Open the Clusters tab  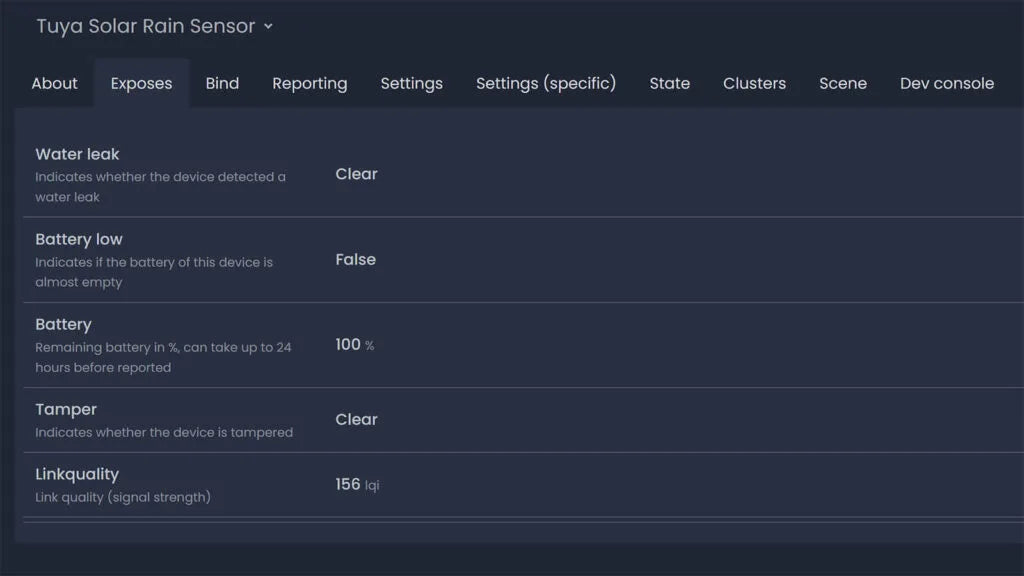(x=754, y=83)
